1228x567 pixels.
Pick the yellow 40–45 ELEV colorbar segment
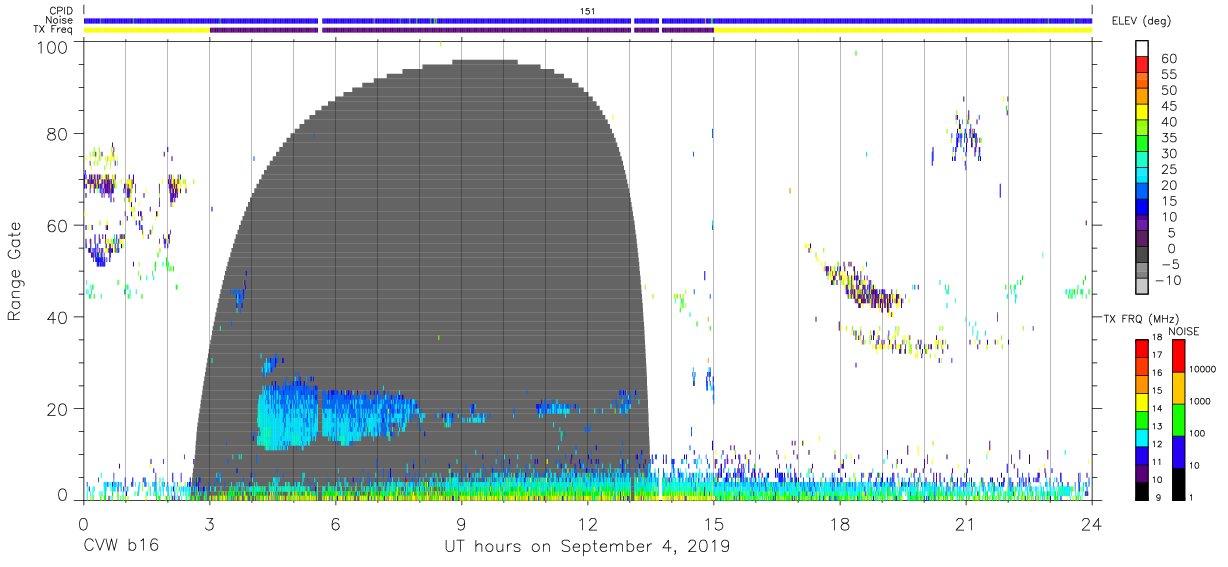pyautogui.click(x=1142, y=113)
